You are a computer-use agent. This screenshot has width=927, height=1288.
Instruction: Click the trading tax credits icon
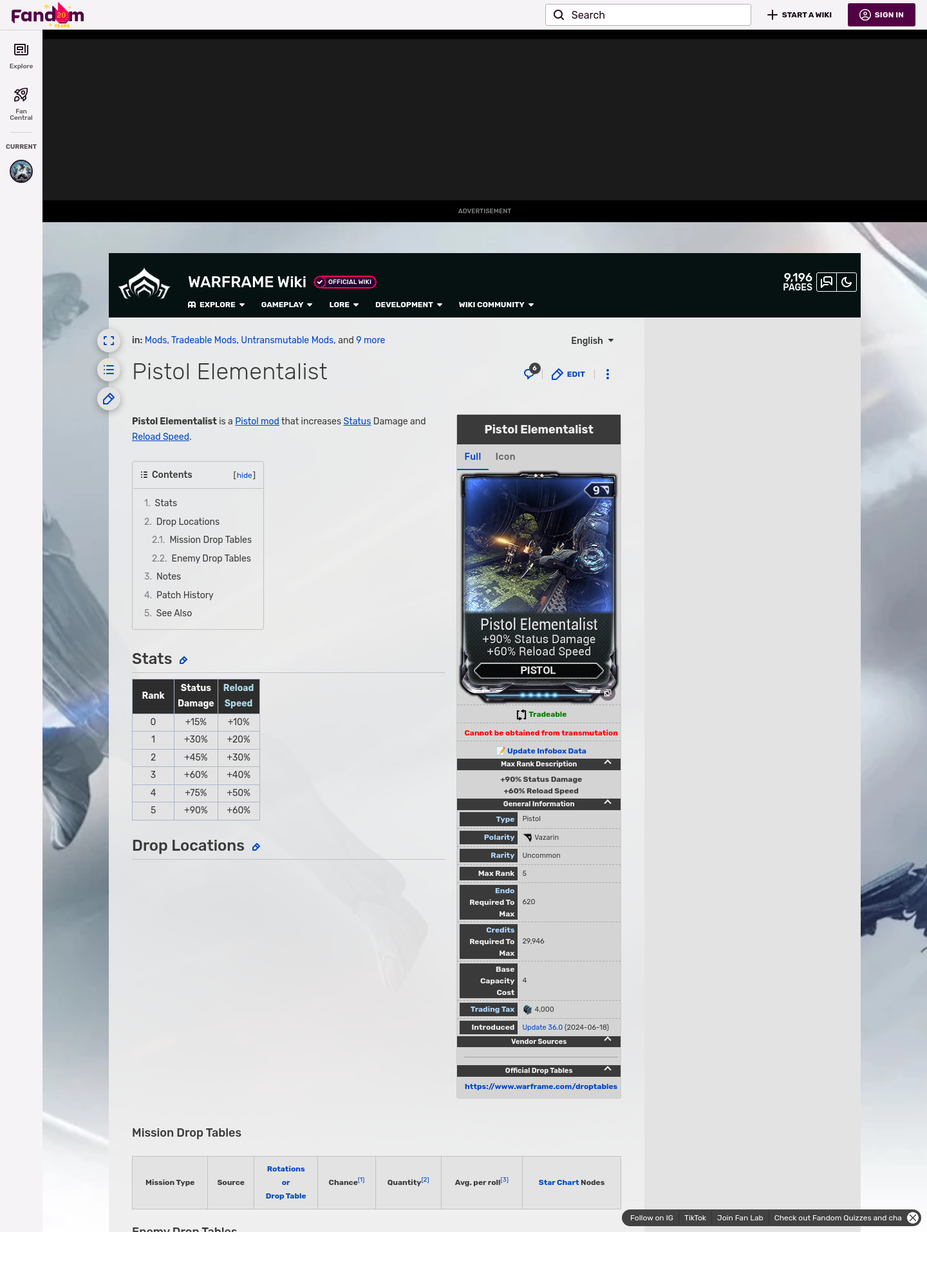click(527, 1010)
